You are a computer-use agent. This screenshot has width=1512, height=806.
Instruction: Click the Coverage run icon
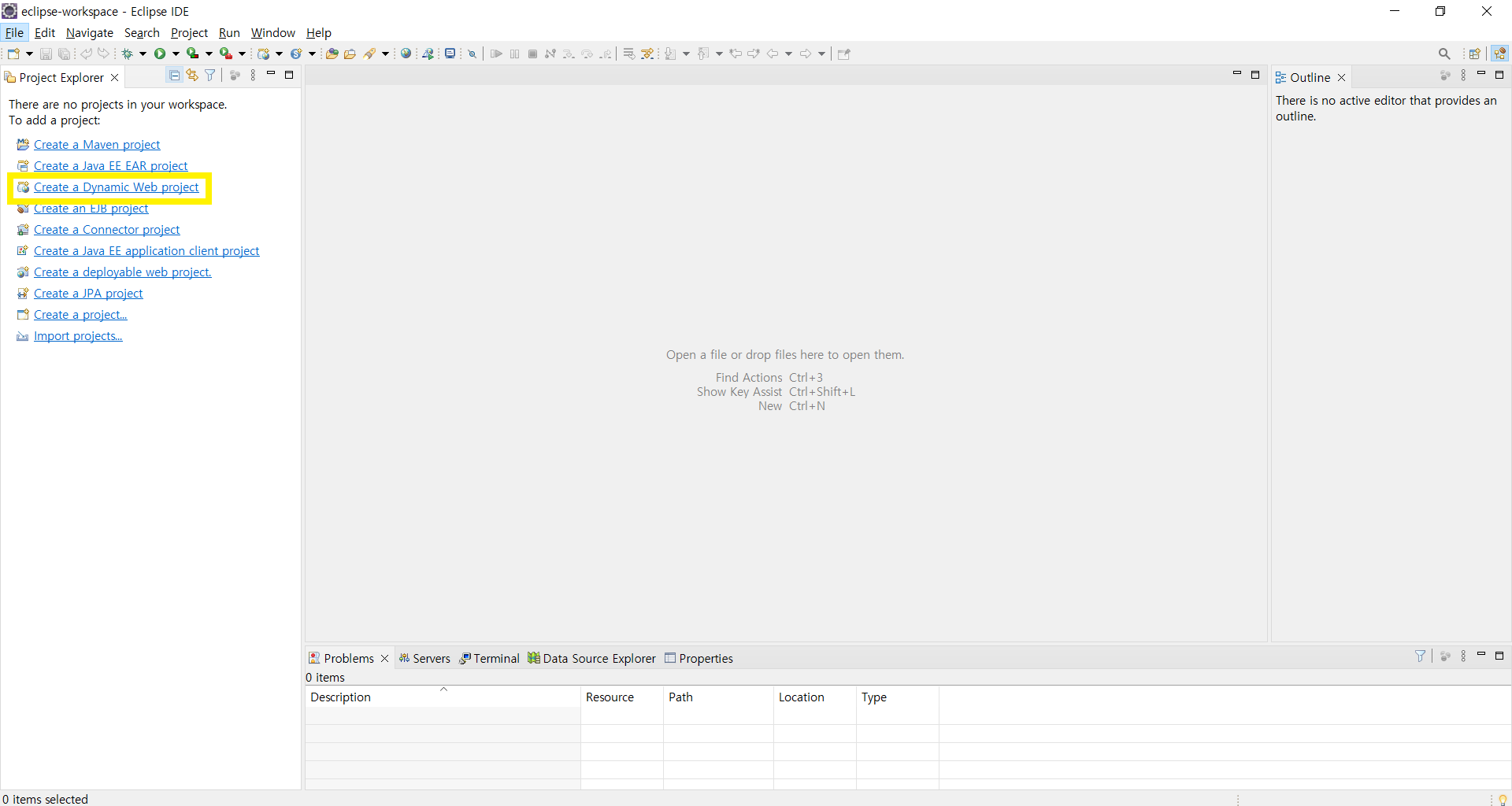tap(192, 54)
